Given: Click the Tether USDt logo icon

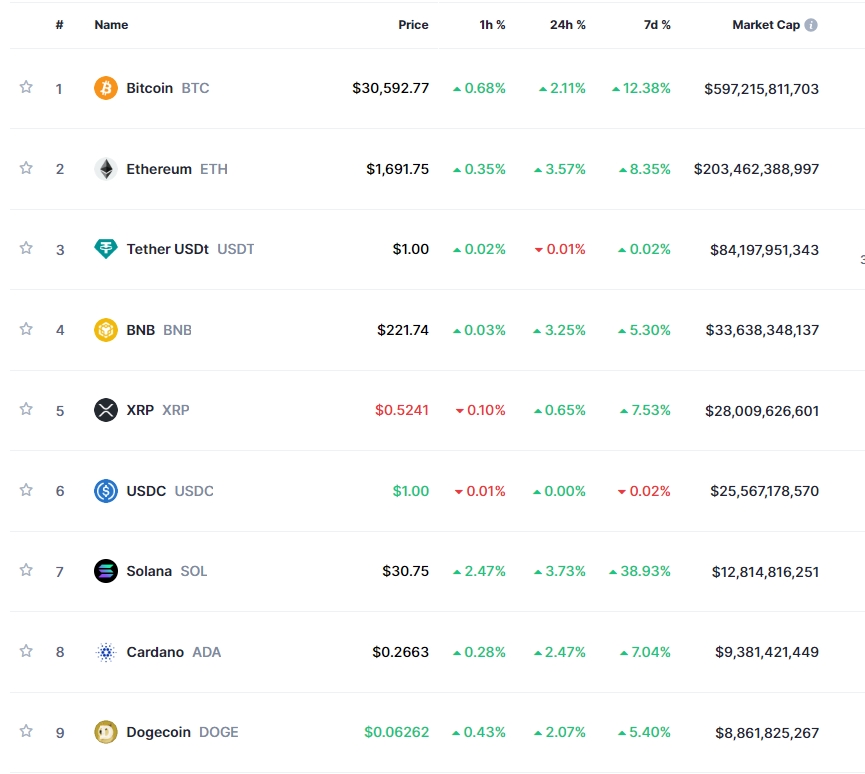Looking at the screenshot, I should pyautogui.click(x=105, y=249).
